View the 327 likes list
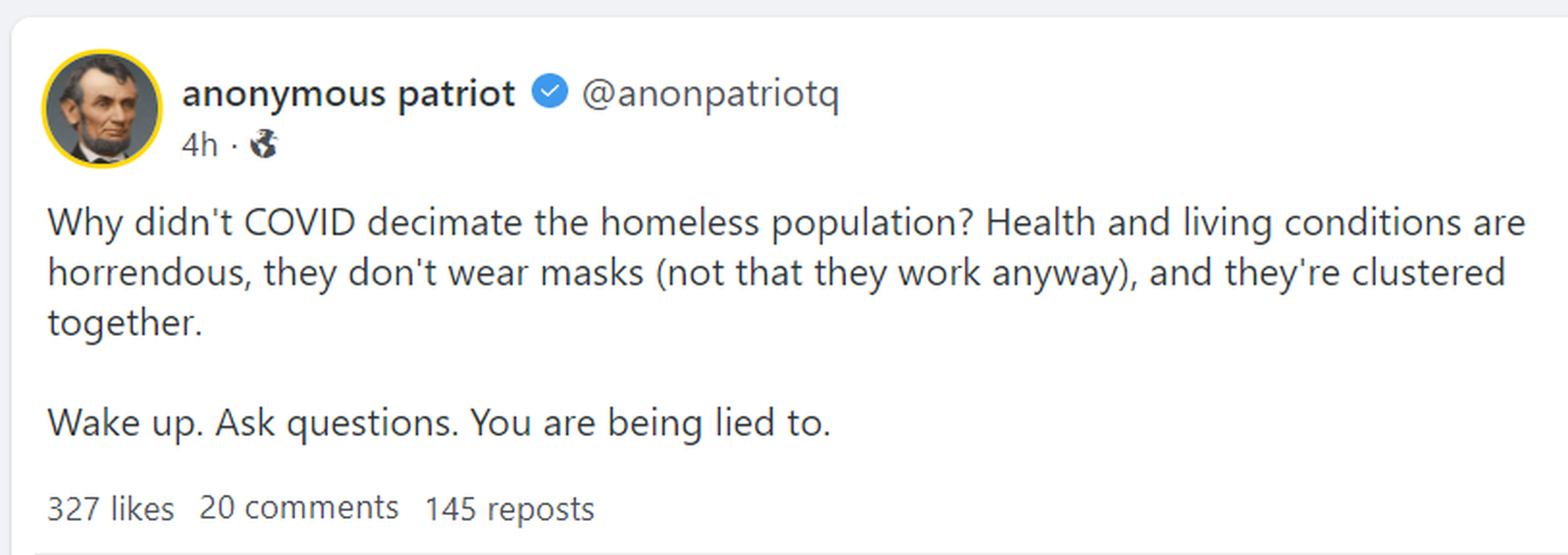 (x=111, y=508)
